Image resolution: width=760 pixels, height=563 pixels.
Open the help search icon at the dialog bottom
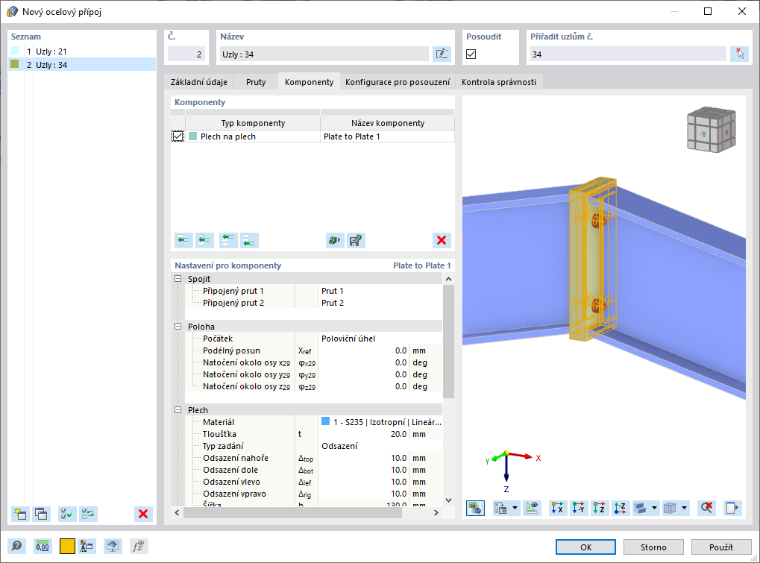[x=16, y=547]
